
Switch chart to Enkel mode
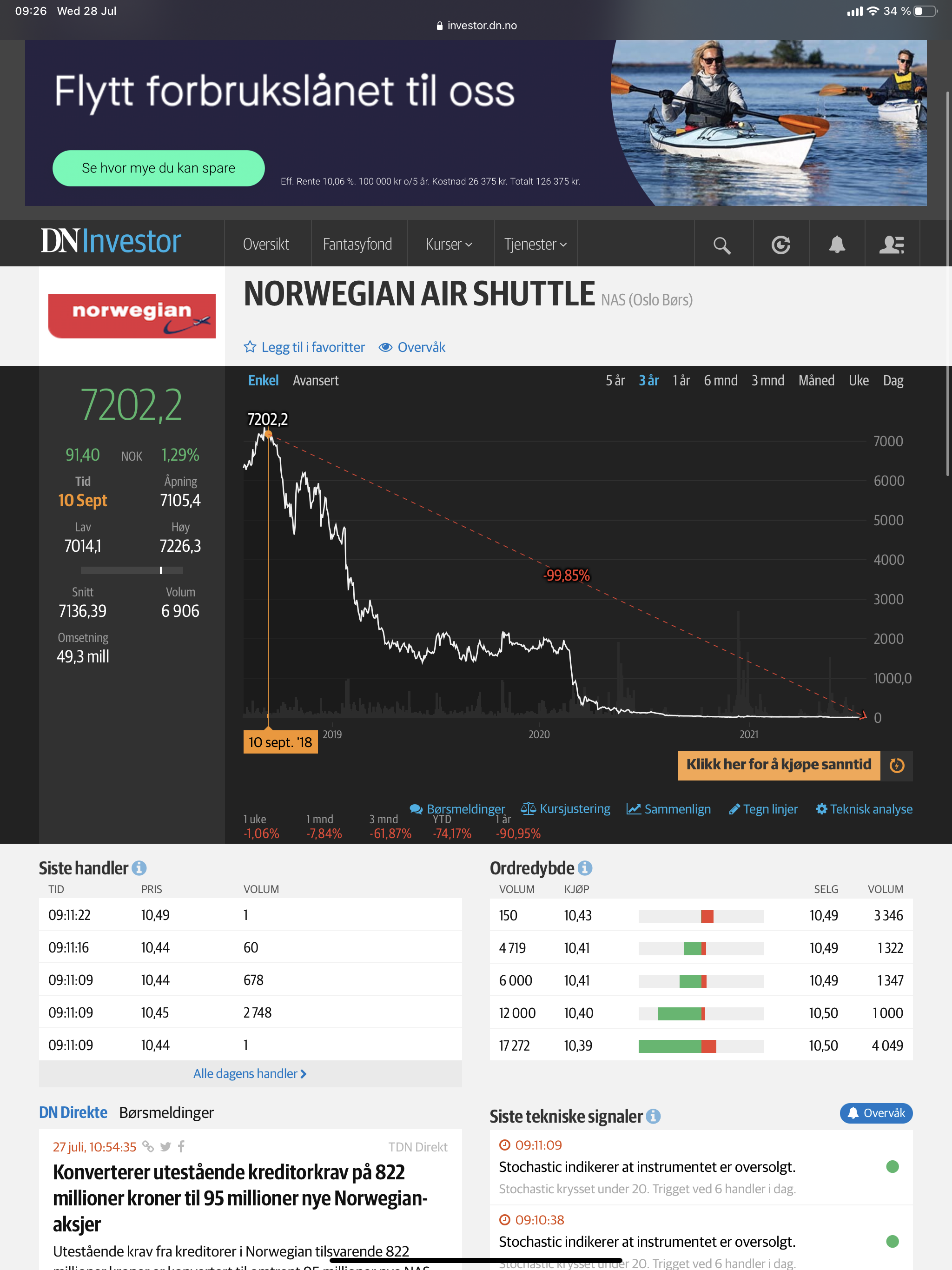point(263,381)
